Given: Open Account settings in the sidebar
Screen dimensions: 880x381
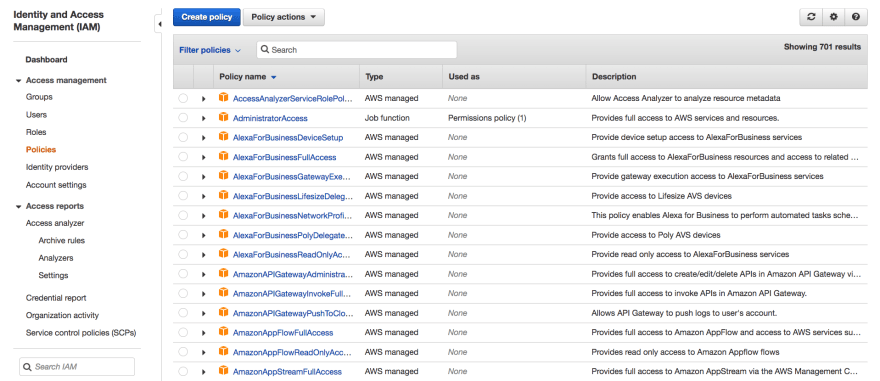Looking at the screenshot, I should [56, 185].
